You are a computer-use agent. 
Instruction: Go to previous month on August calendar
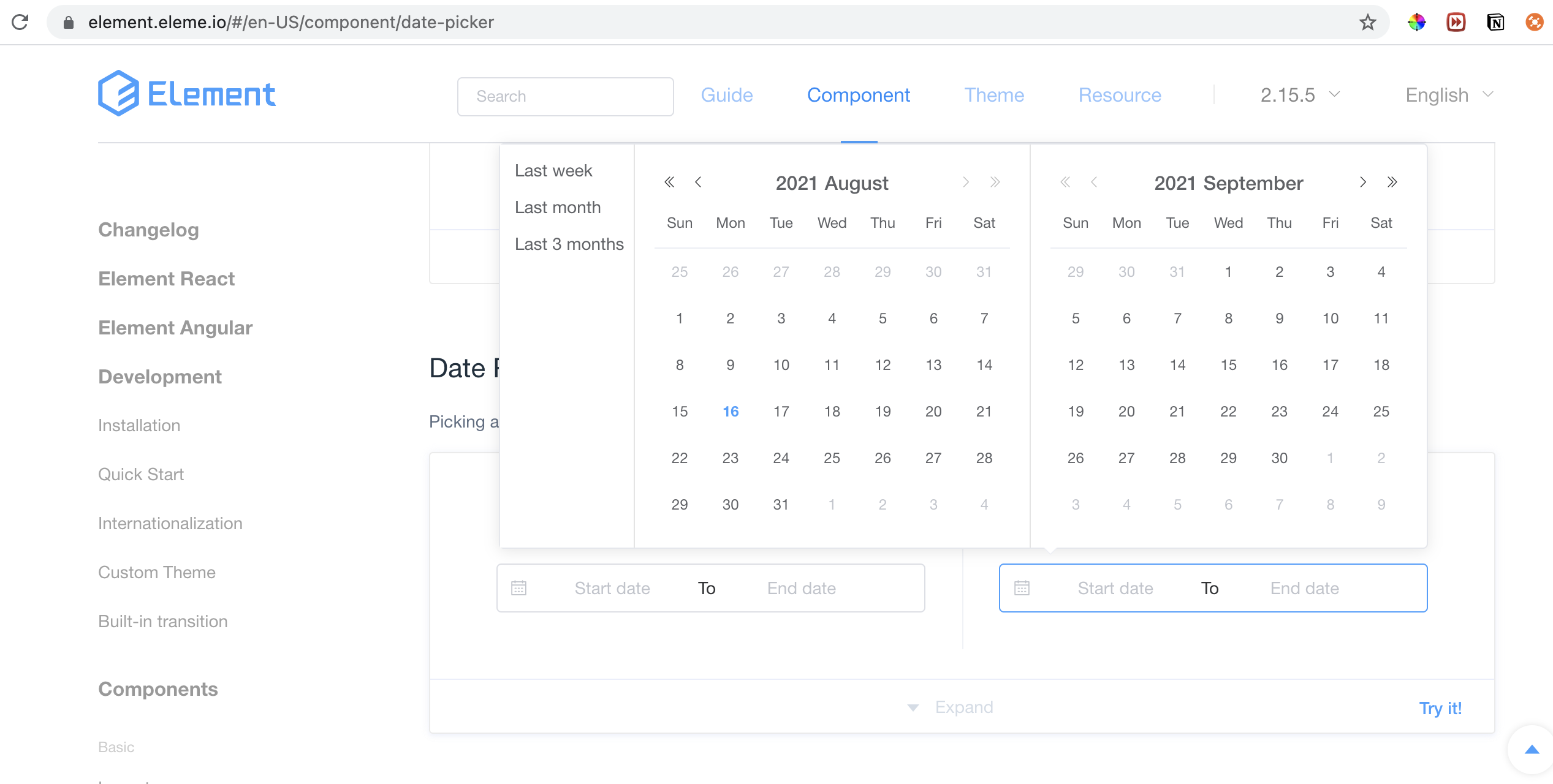(698, 182)
